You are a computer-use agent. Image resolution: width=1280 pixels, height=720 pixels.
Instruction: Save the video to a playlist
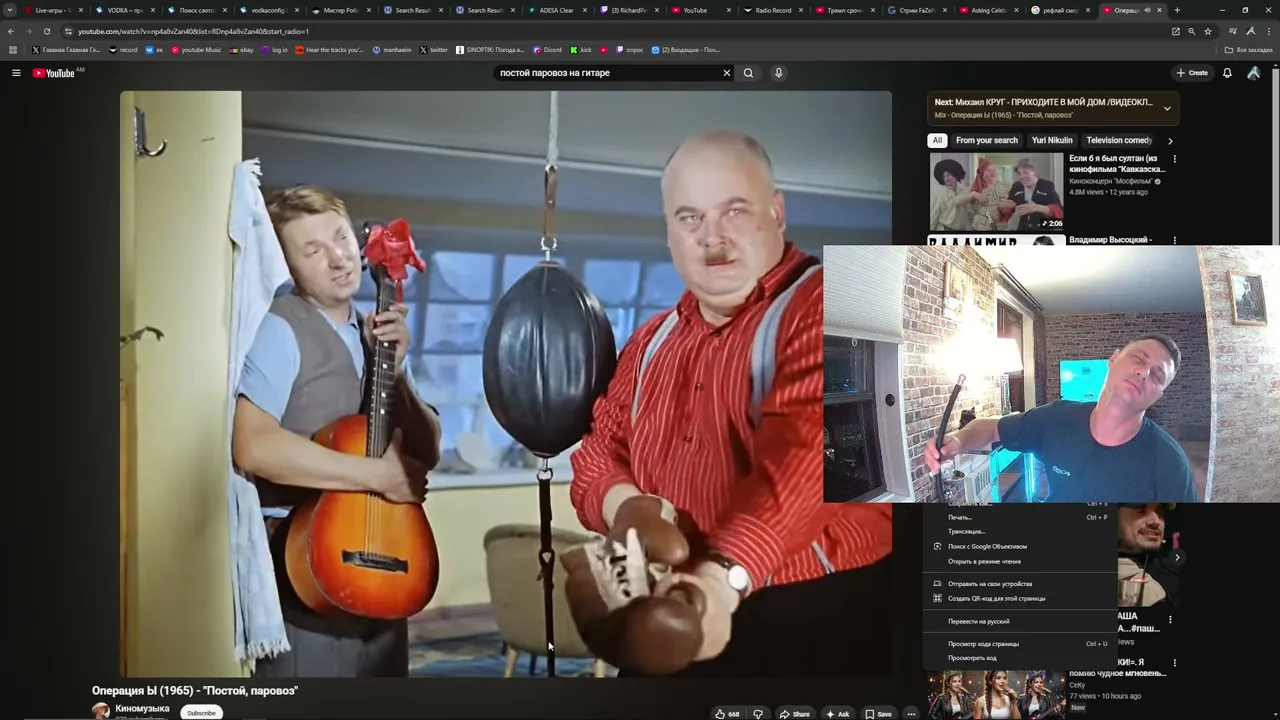(879, 714)
